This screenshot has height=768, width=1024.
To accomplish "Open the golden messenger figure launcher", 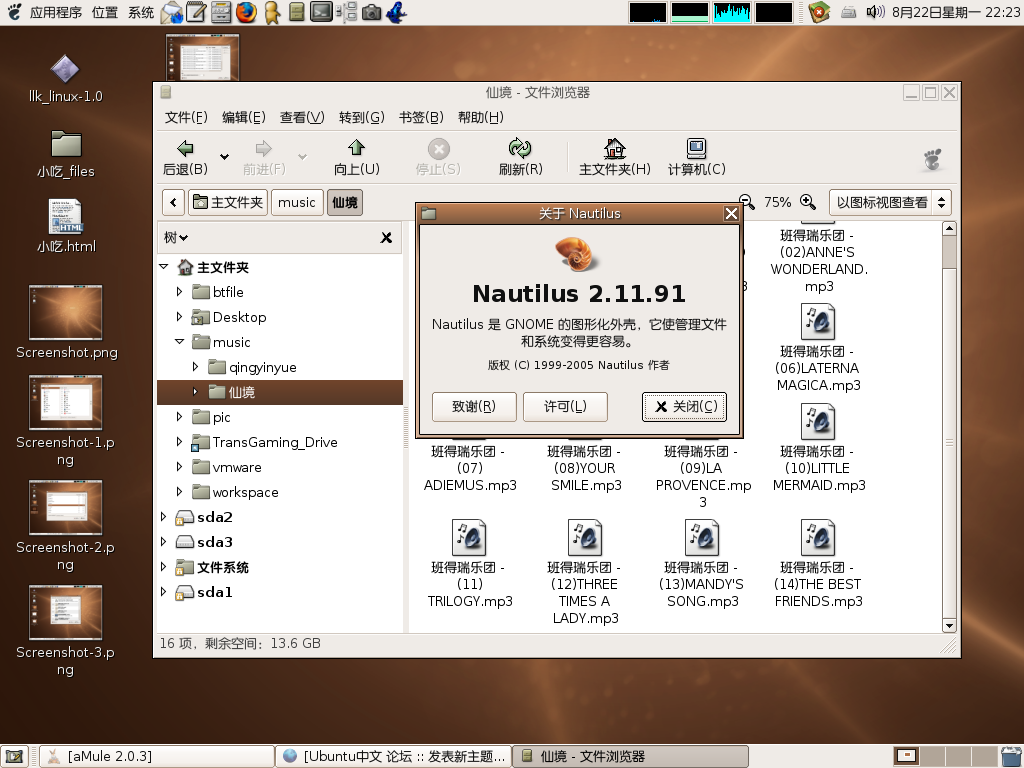I will tap(272, 12).
